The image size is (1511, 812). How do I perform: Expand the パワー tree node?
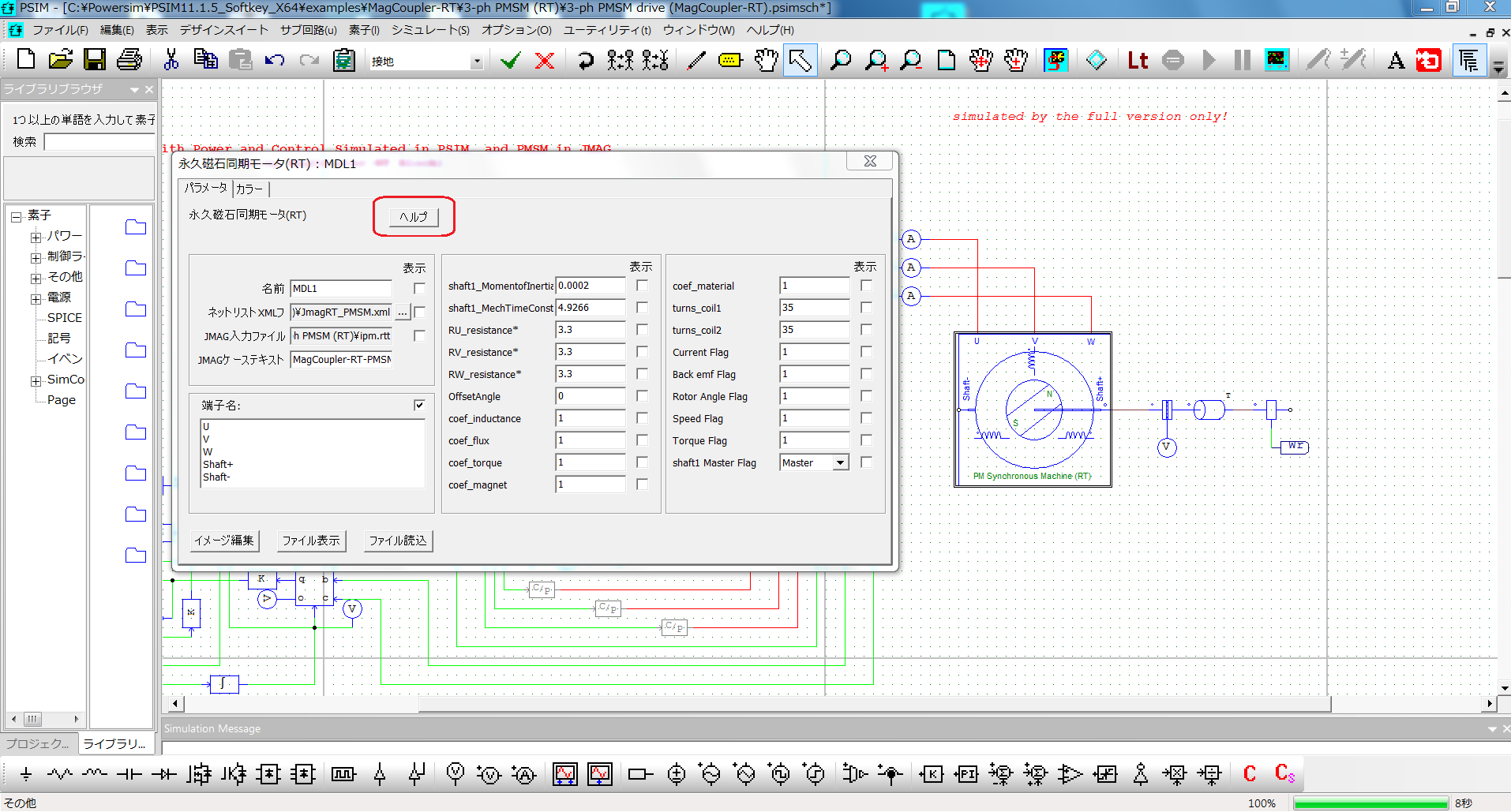point(36,237)
